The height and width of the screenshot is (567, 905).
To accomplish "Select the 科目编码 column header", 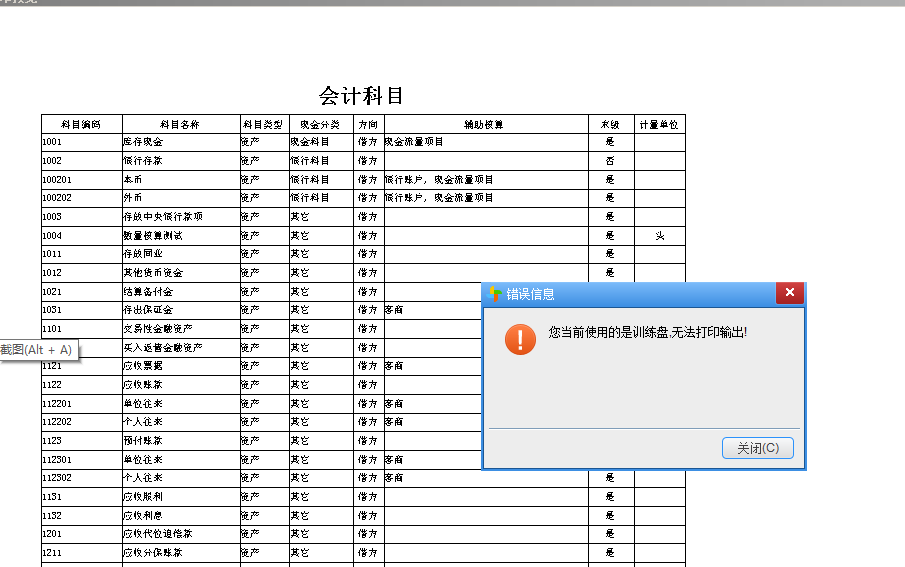I will tap(81, 125).
